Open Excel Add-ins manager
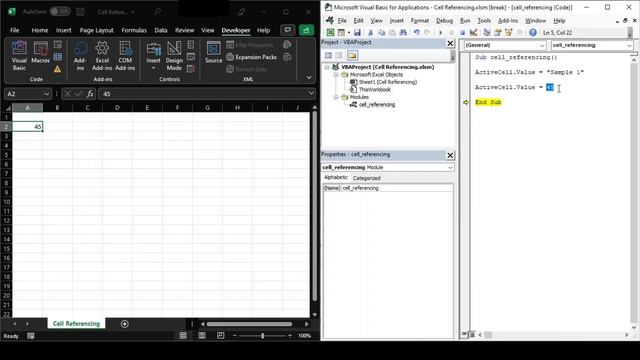This screenshot has height=360, width=640. [x=102, y=56]
